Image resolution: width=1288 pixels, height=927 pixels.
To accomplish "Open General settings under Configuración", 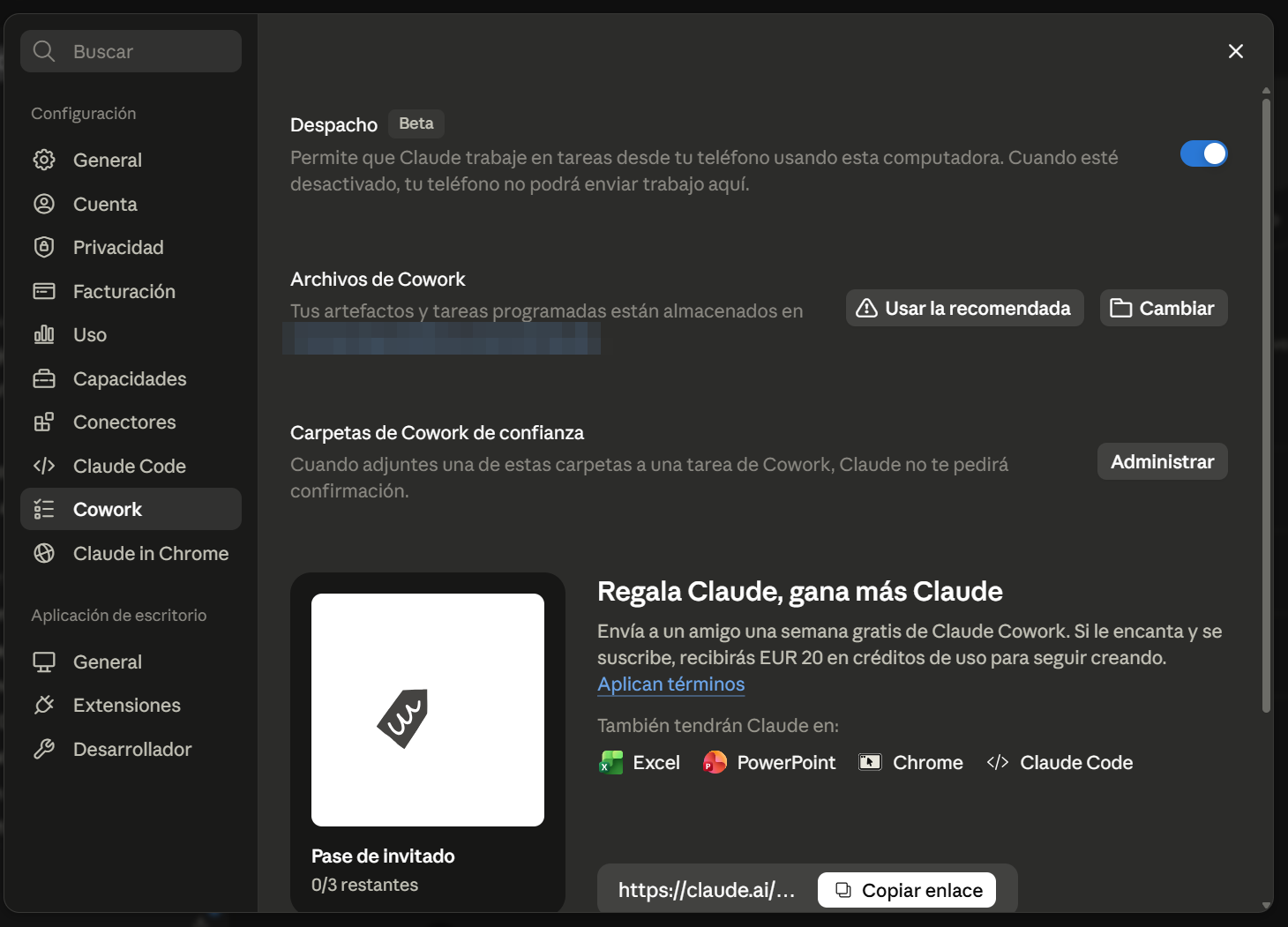I will tap(131, 160).
